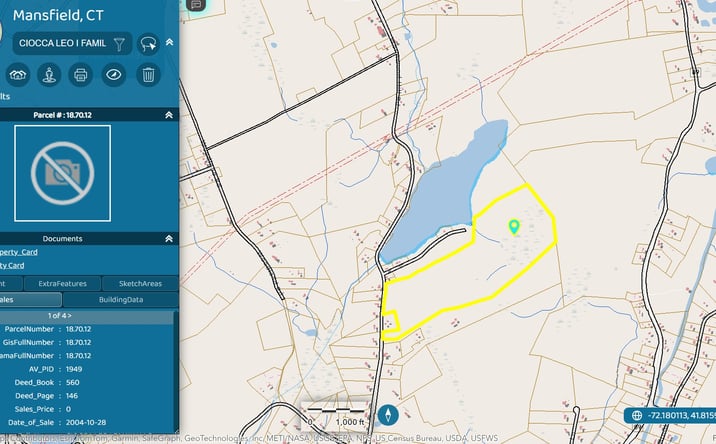The height and width of the screenshot is (444, 716).
Task: Click the missing parcel photo placeholder
Action: [x=63, y=173]
